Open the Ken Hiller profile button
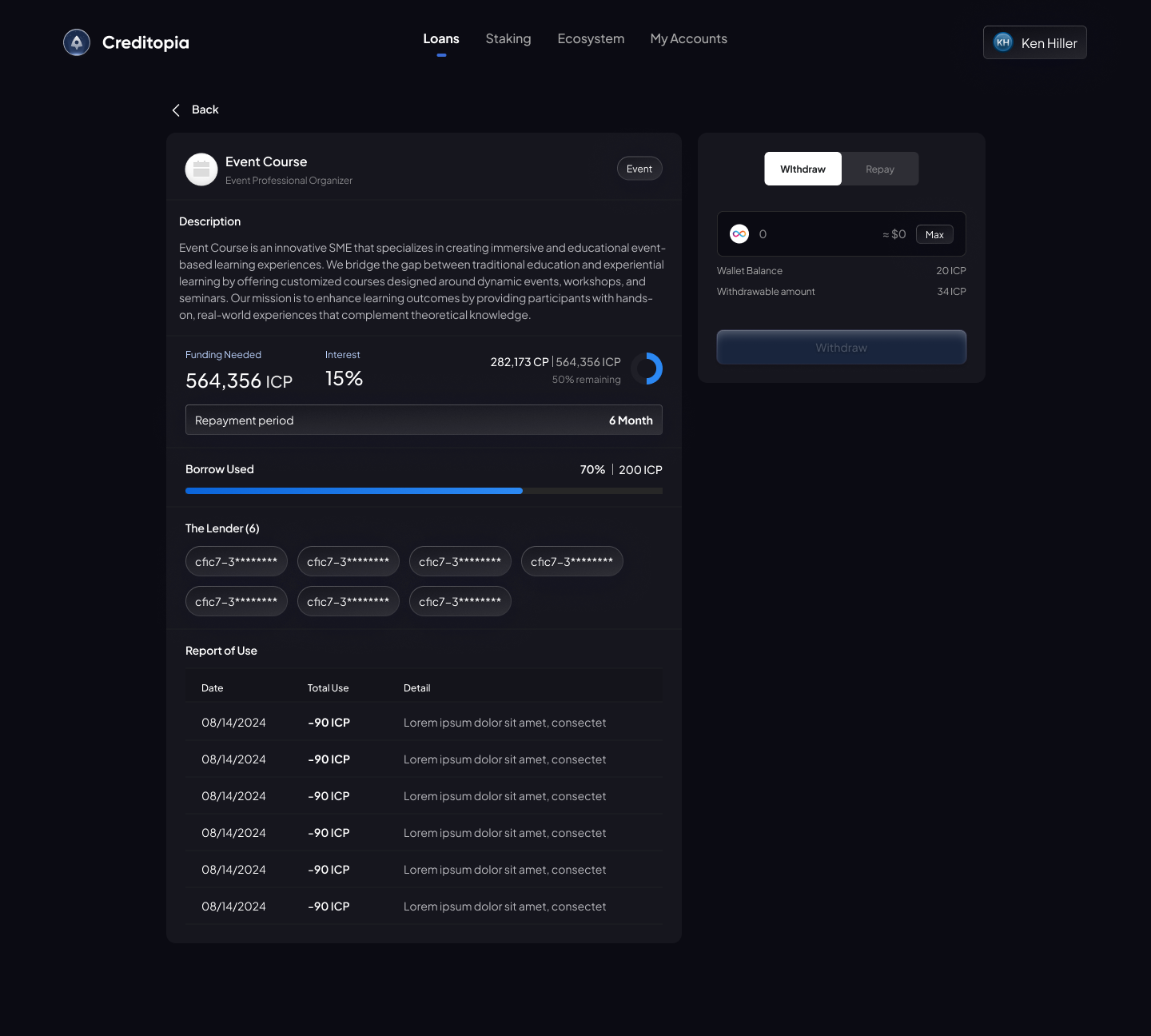Viewport: 1151px width, 1036px height. click(1035, 42)
